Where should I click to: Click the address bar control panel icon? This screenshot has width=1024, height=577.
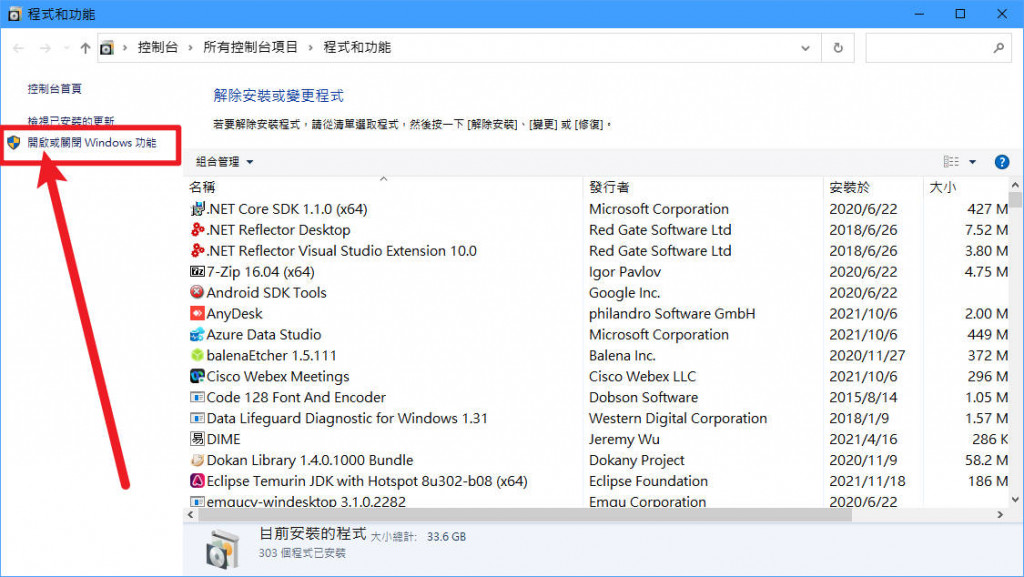pos(106,48)
